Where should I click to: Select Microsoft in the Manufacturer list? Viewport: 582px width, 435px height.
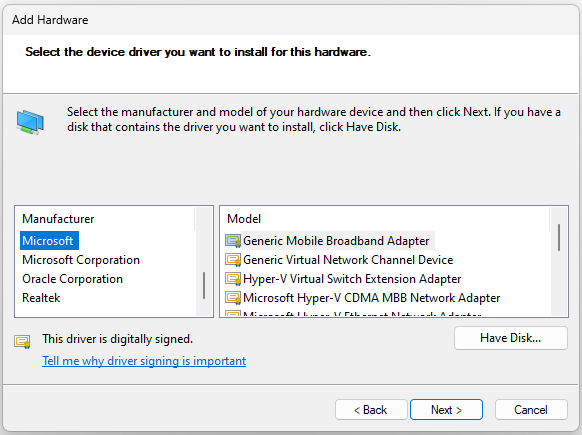(49, 241)
